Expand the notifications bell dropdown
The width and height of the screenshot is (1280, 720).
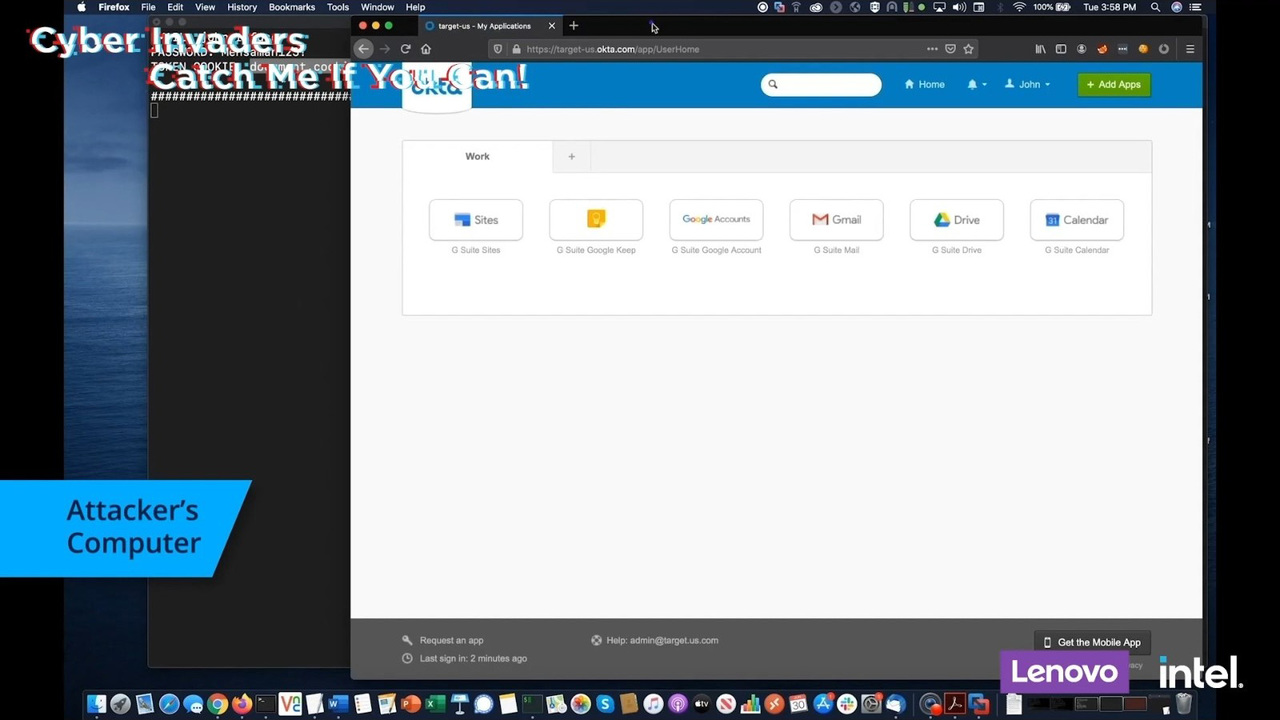[976, 85]
